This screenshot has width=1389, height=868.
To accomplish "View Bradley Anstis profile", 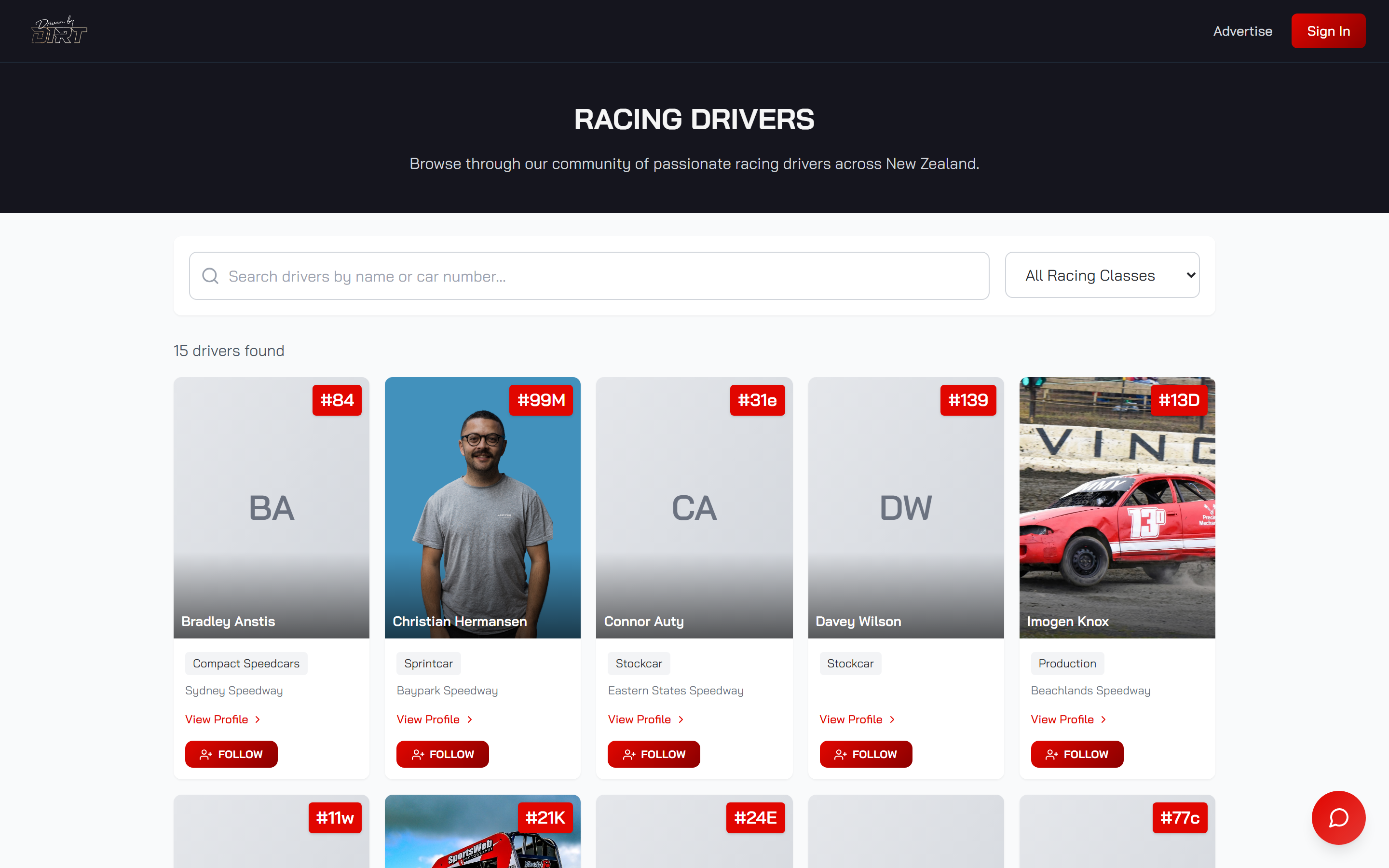I will pos(223,719).
